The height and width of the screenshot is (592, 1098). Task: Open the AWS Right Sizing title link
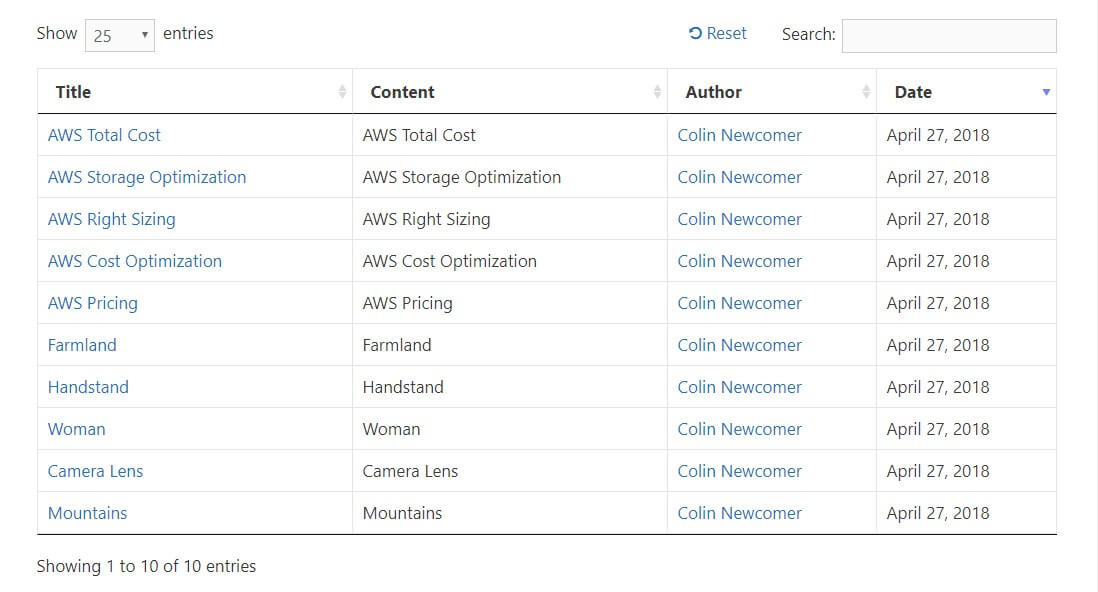click(x=111, y=219)
